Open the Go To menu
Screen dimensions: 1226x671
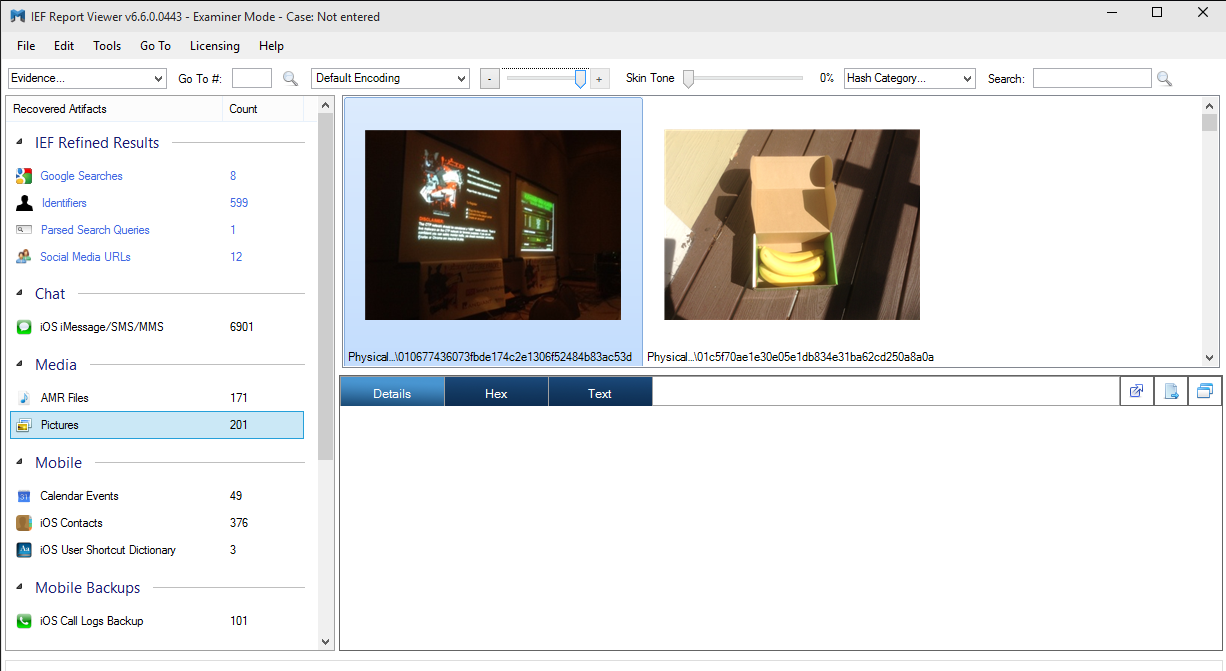(x=155, y=46)
